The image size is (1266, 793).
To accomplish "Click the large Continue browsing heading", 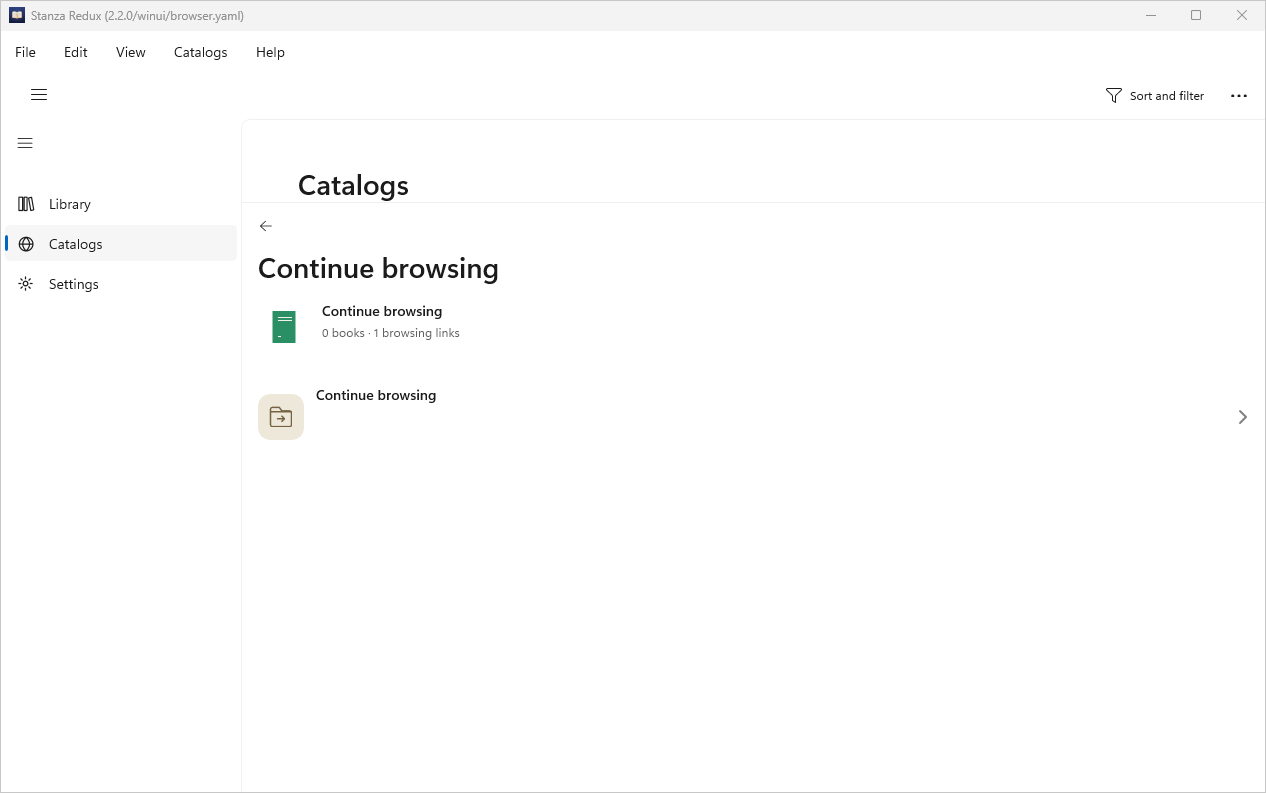I will [x=378, y=269].
